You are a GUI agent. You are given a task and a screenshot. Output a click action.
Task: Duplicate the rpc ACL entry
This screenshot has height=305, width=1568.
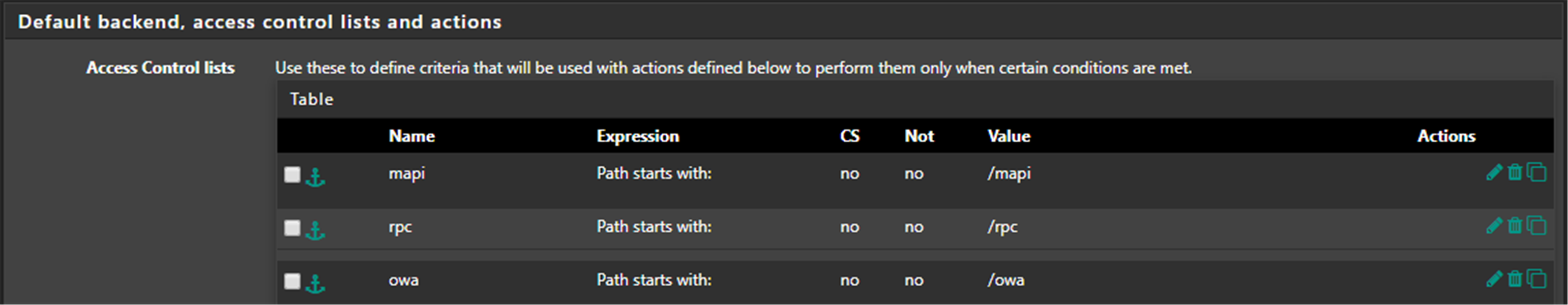(1536, 226)
